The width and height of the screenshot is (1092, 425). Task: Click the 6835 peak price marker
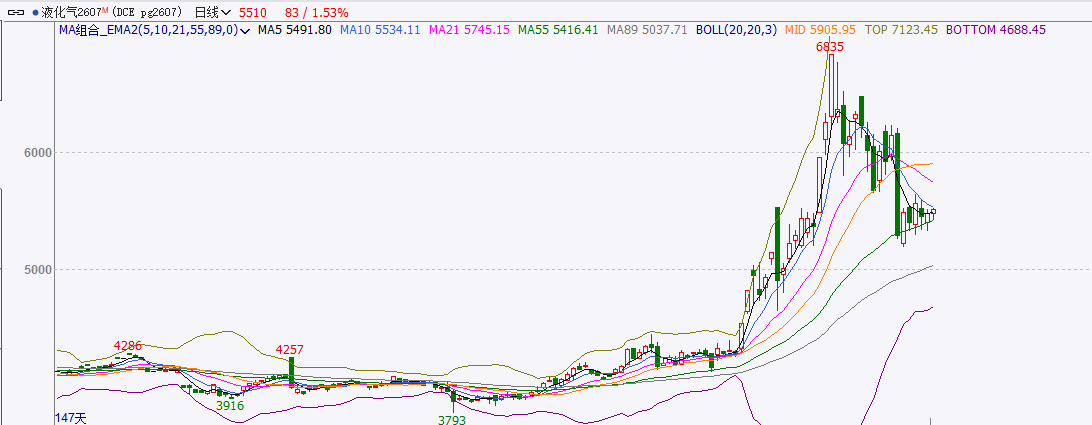pos(829,47)
